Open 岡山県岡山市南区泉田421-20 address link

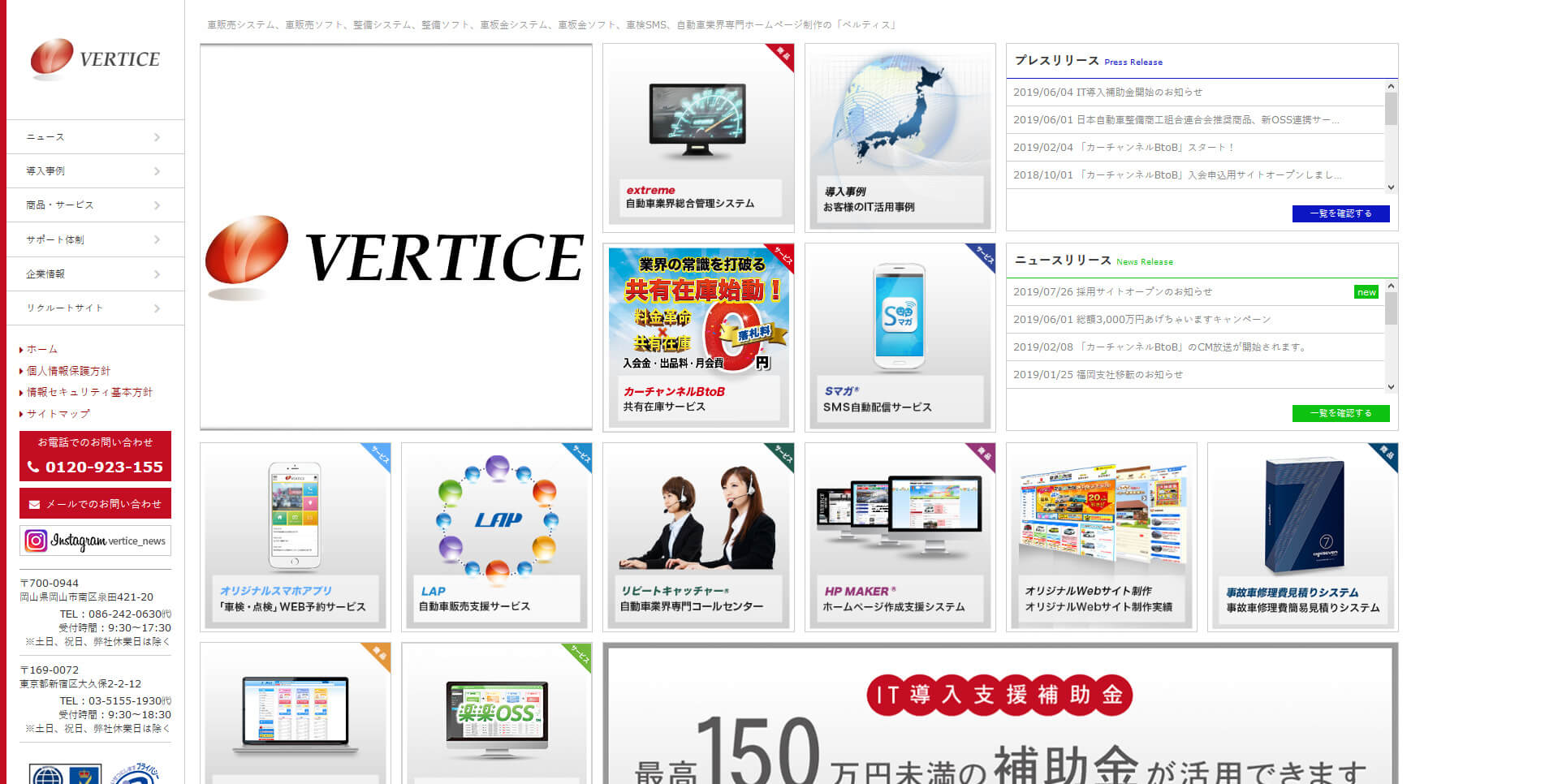(86, 597)
